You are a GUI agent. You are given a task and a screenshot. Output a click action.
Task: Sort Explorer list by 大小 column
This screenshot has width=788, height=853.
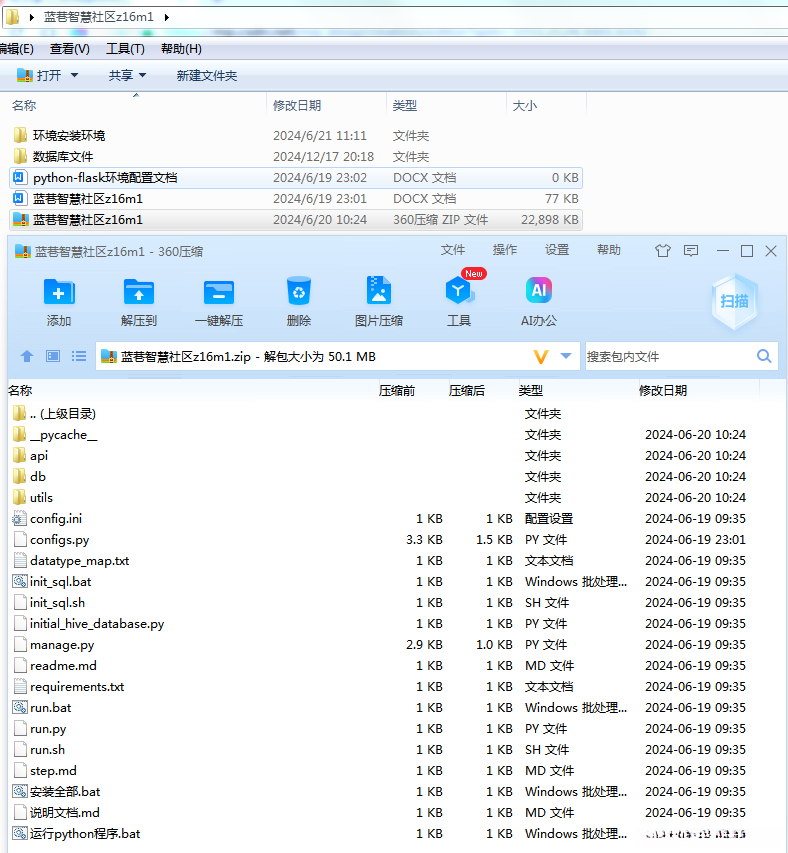point(525,106)
